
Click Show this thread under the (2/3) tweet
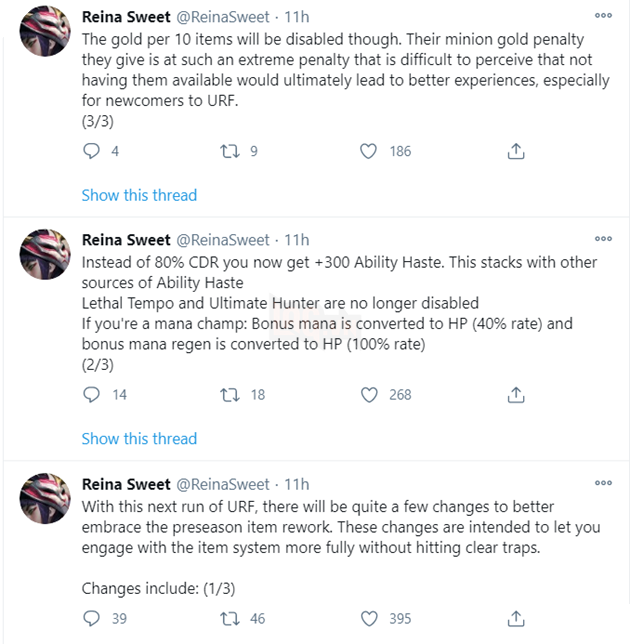click(139, 438)
